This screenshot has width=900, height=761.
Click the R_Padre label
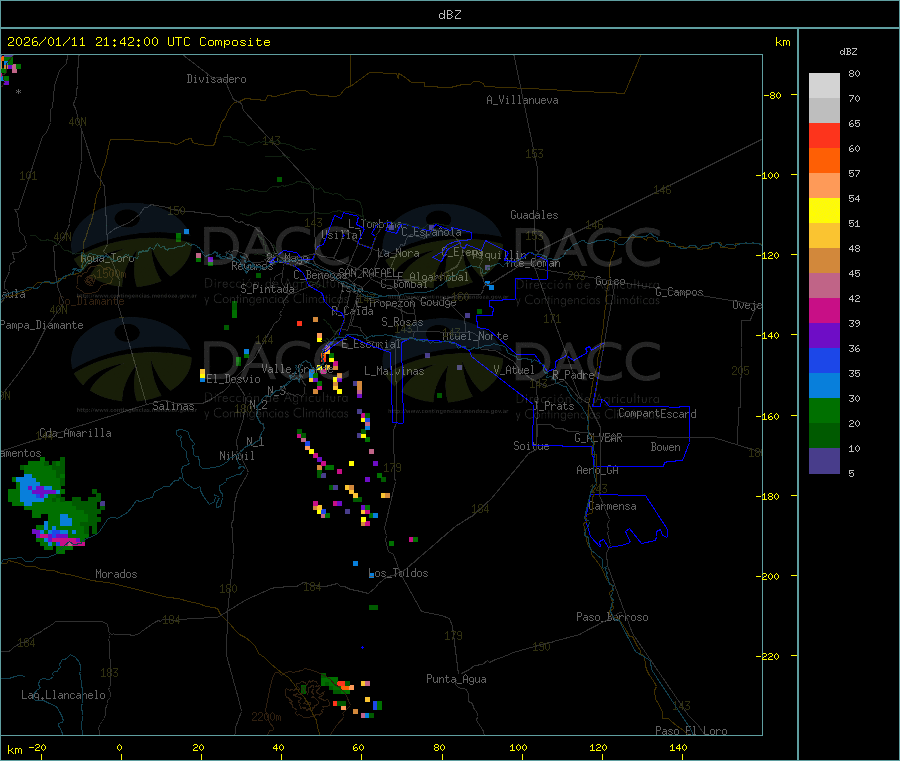pos(573,375)
